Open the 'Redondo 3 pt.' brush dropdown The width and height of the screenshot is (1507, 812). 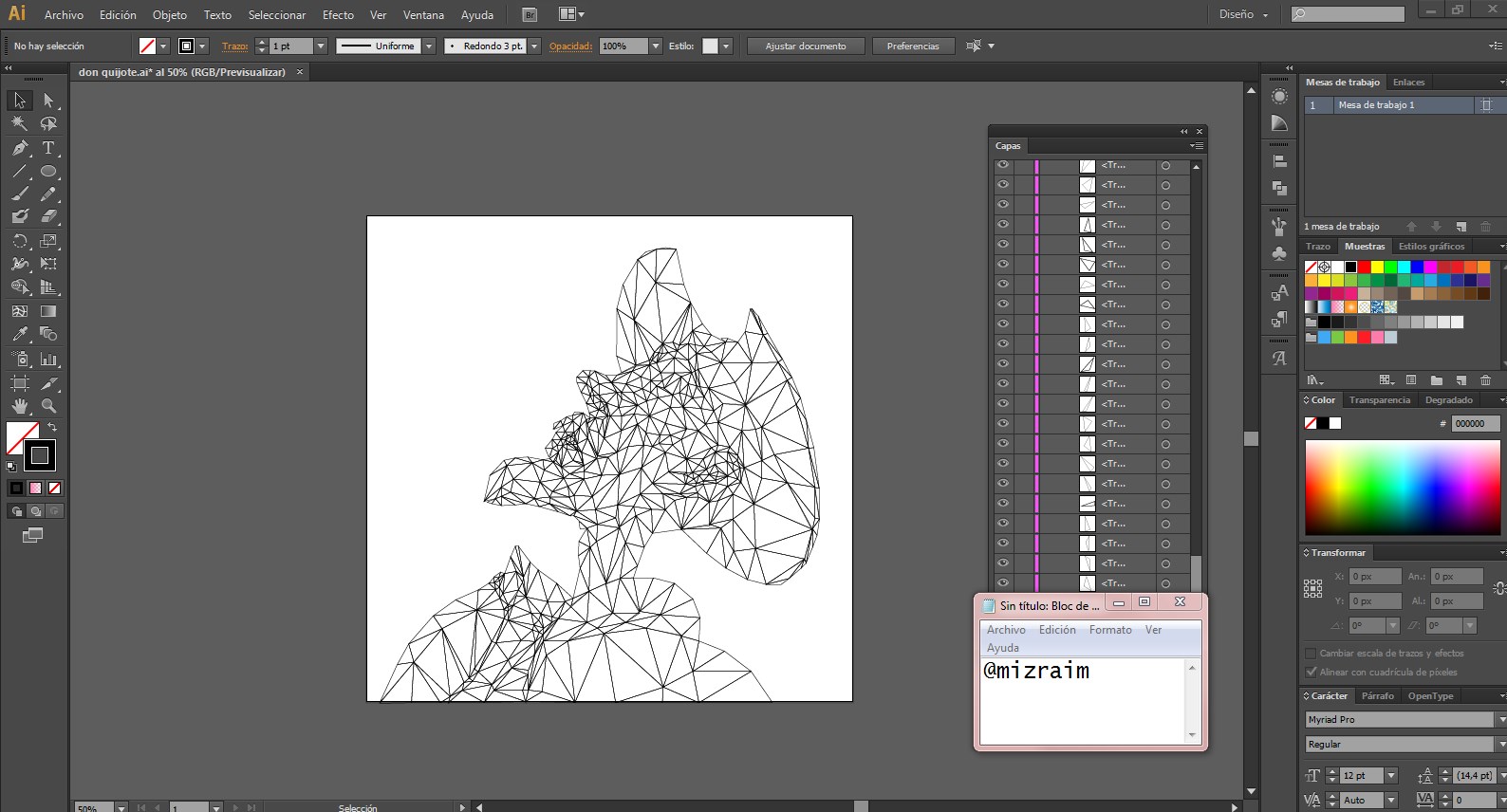pyautogui.click(x=534, y=46)
